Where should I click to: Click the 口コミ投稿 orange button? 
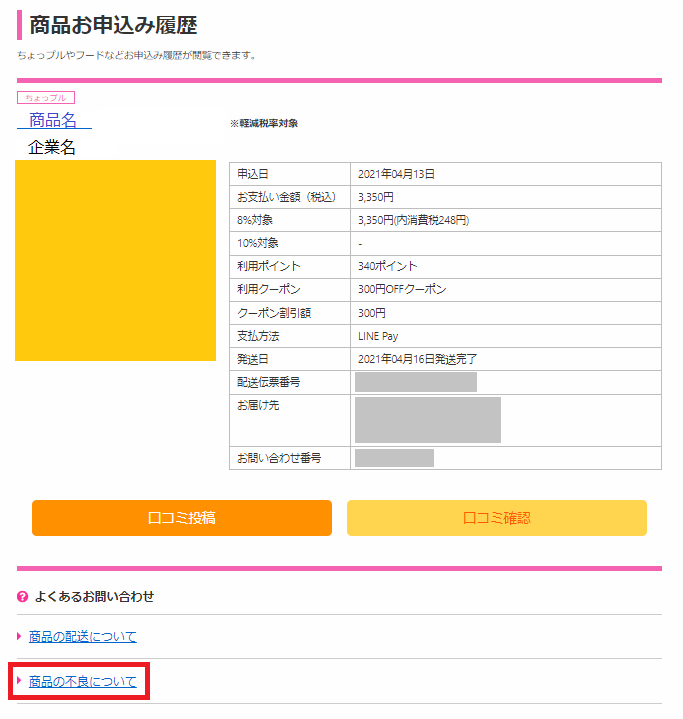pyautogui.click(x=182, y=518)
